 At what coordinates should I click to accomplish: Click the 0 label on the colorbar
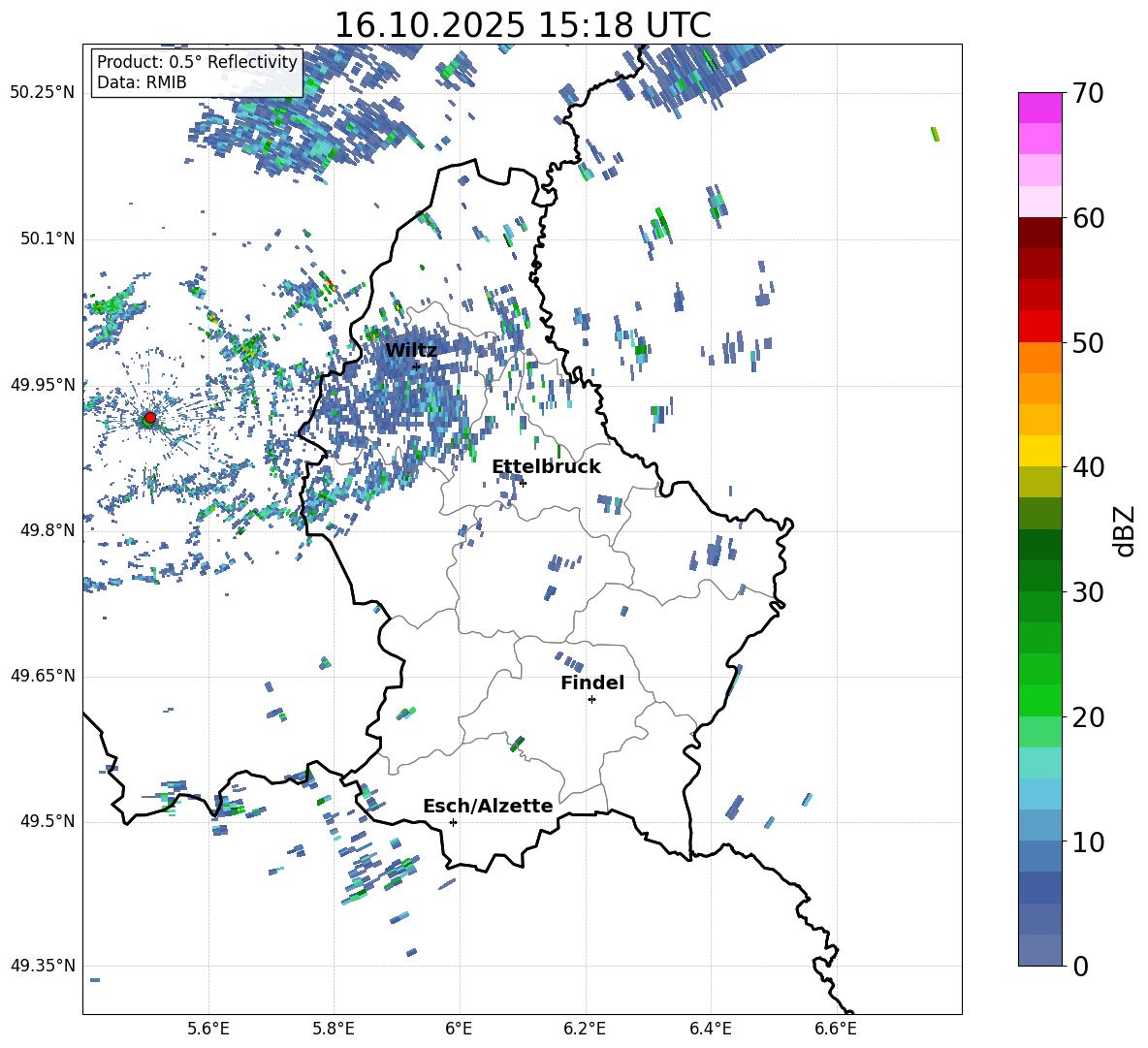click(x=1080, y=967)
